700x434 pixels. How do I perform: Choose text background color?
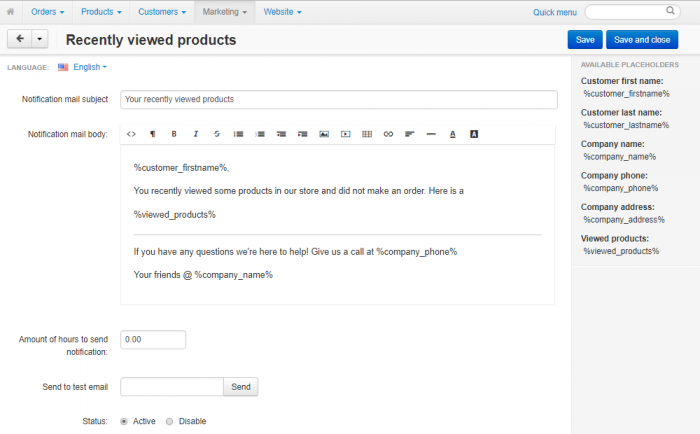coord(474,134)
